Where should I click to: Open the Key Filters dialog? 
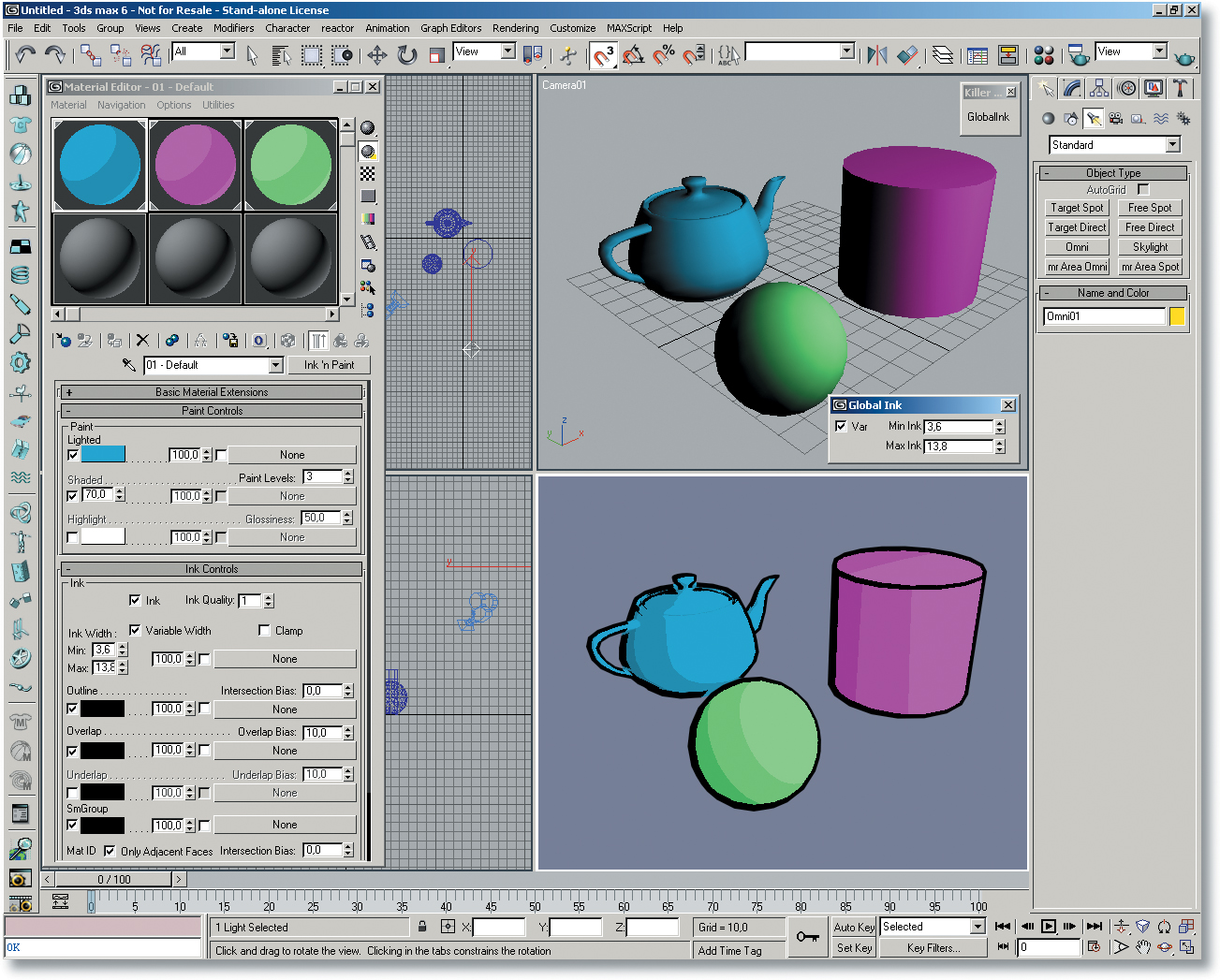(933, 948)
